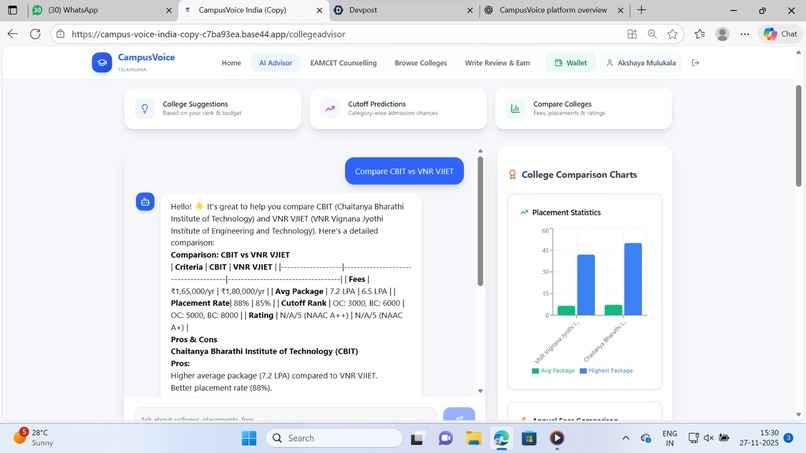Open the Copilot Chat button
The image size is (806, 453).
coord(780,34)
